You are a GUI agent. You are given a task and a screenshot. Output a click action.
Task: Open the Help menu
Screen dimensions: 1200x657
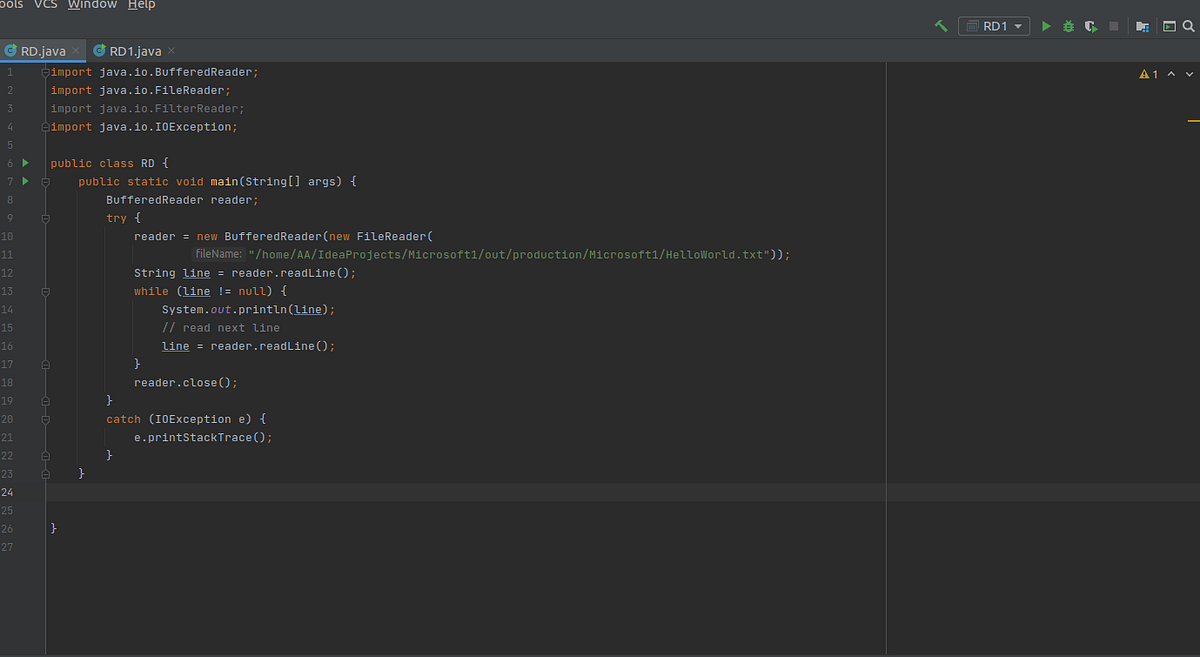(141, 5)
